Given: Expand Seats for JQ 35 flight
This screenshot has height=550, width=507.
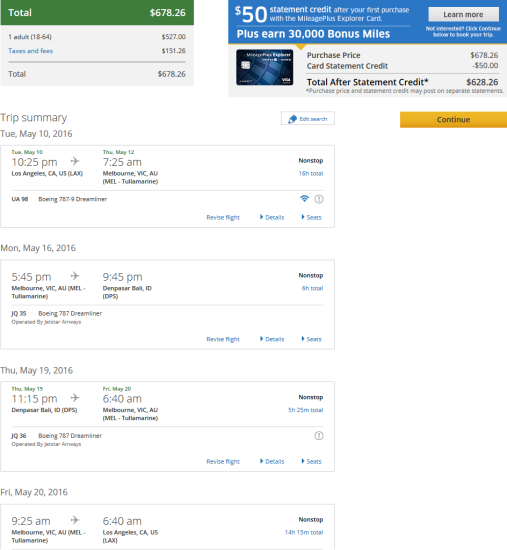Looking at the screenshot, I should click(x=311, y=339).
